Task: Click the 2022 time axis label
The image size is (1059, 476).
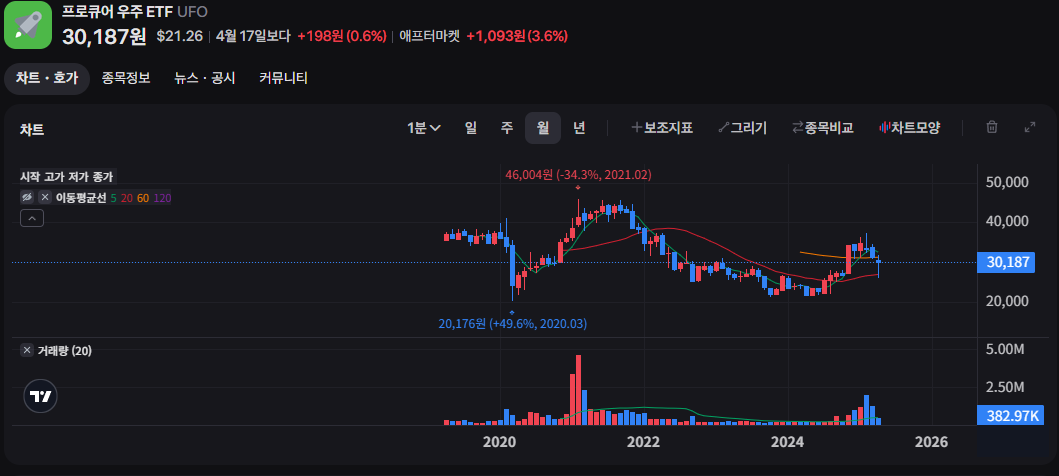Action: click(643, 442)
